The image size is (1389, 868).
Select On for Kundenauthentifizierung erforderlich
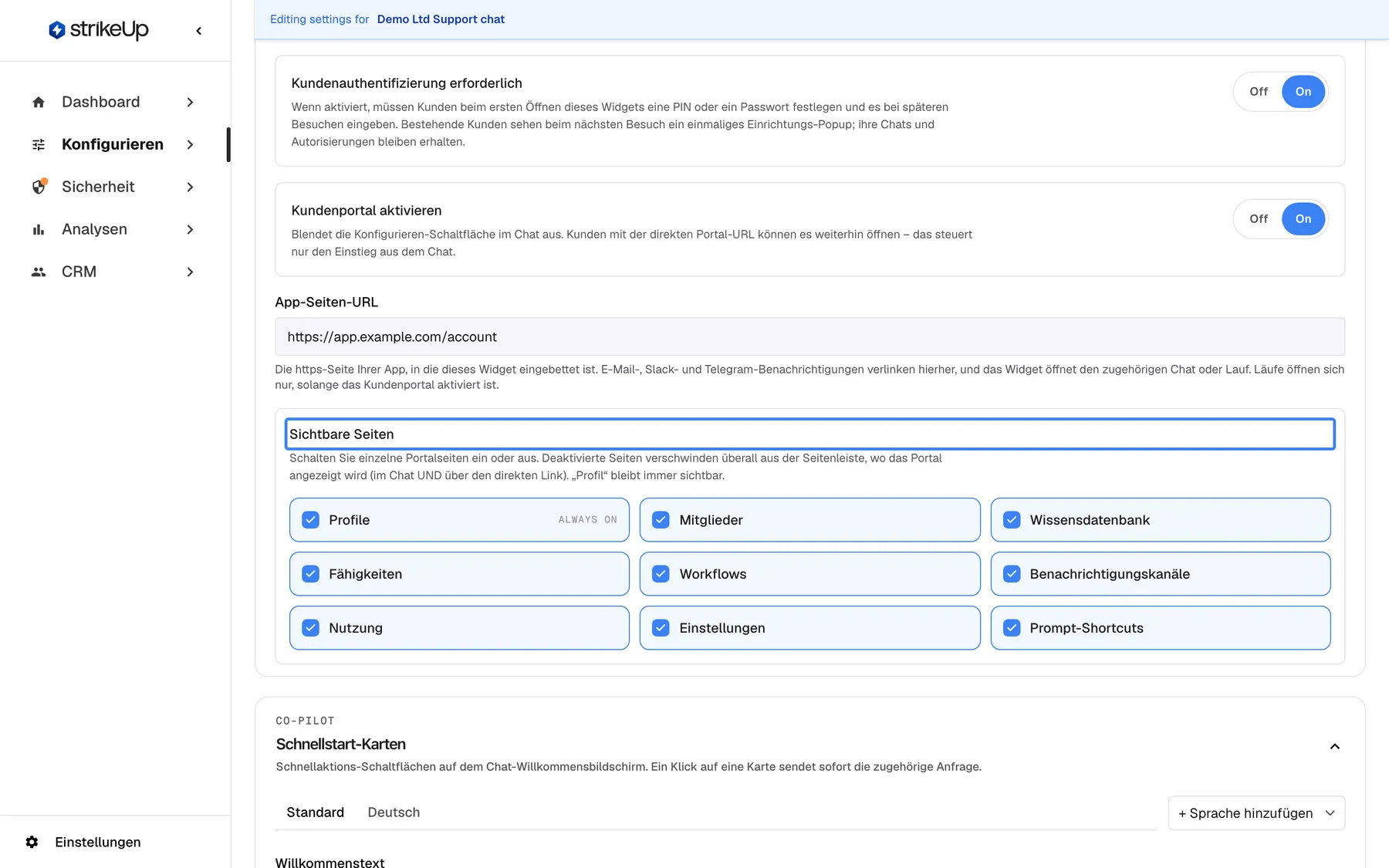(x=1303, y=91)
